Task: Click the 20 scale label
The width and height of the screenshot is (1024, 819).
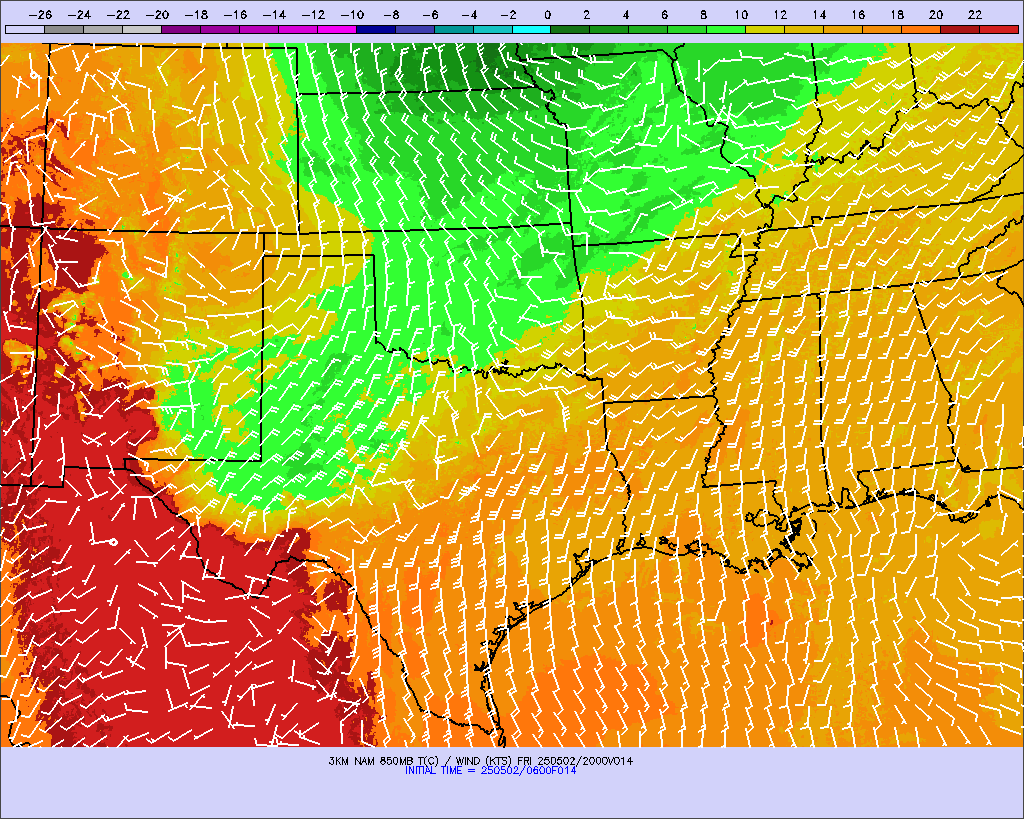Action: pos(936,14)
